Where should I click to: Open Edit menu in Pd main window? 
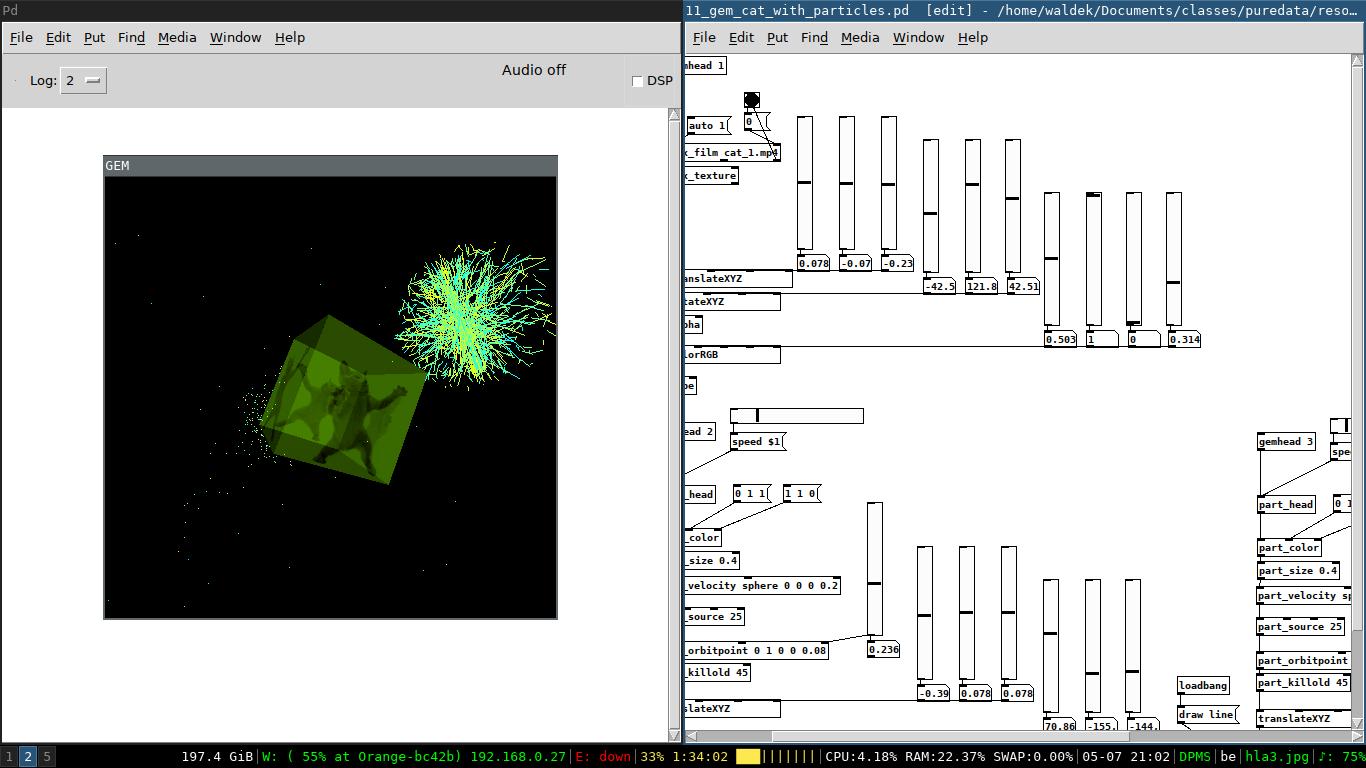(x=58, y=37)
